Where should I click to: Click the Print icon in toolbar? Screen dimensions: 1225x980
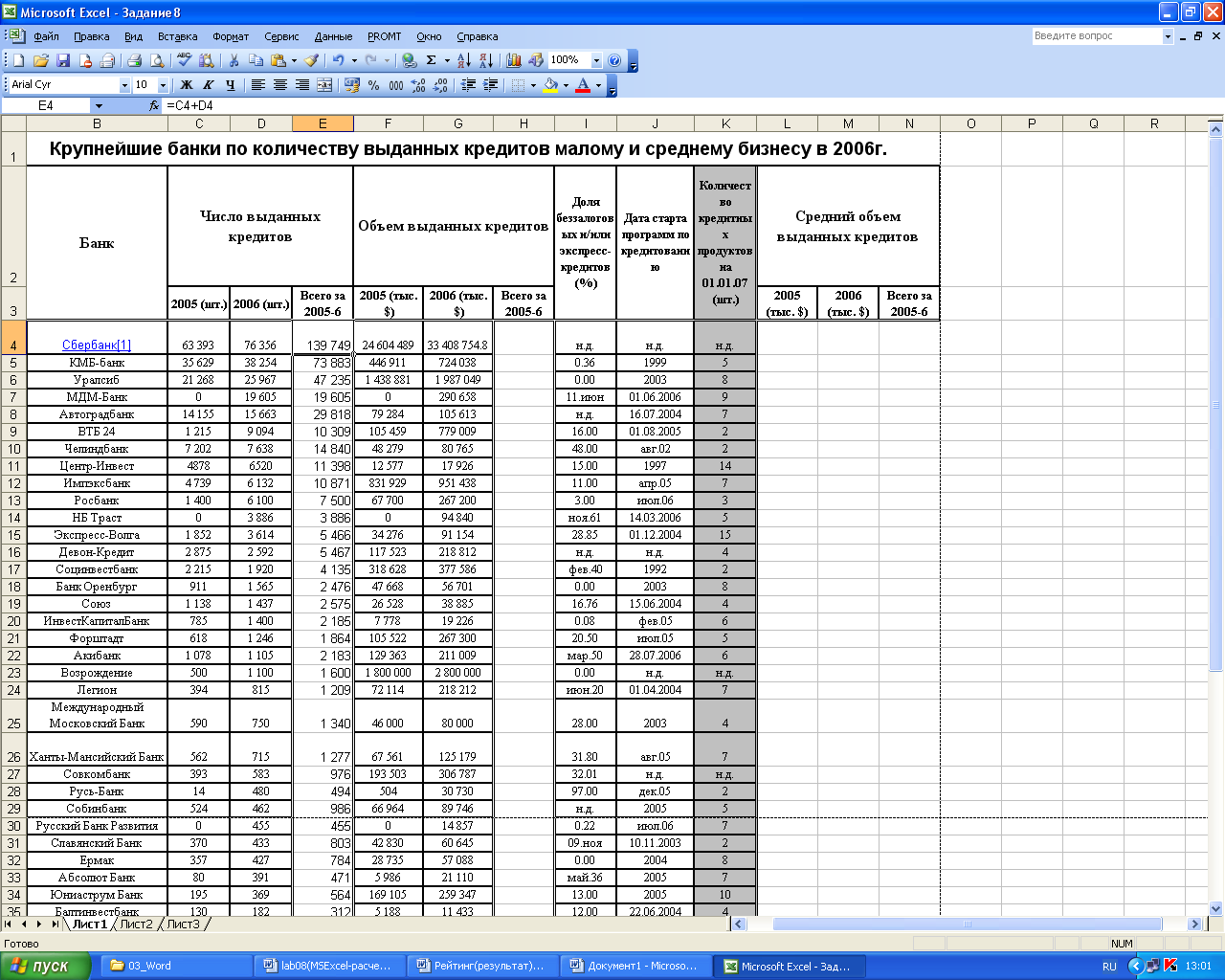click(x=135, y=60)
